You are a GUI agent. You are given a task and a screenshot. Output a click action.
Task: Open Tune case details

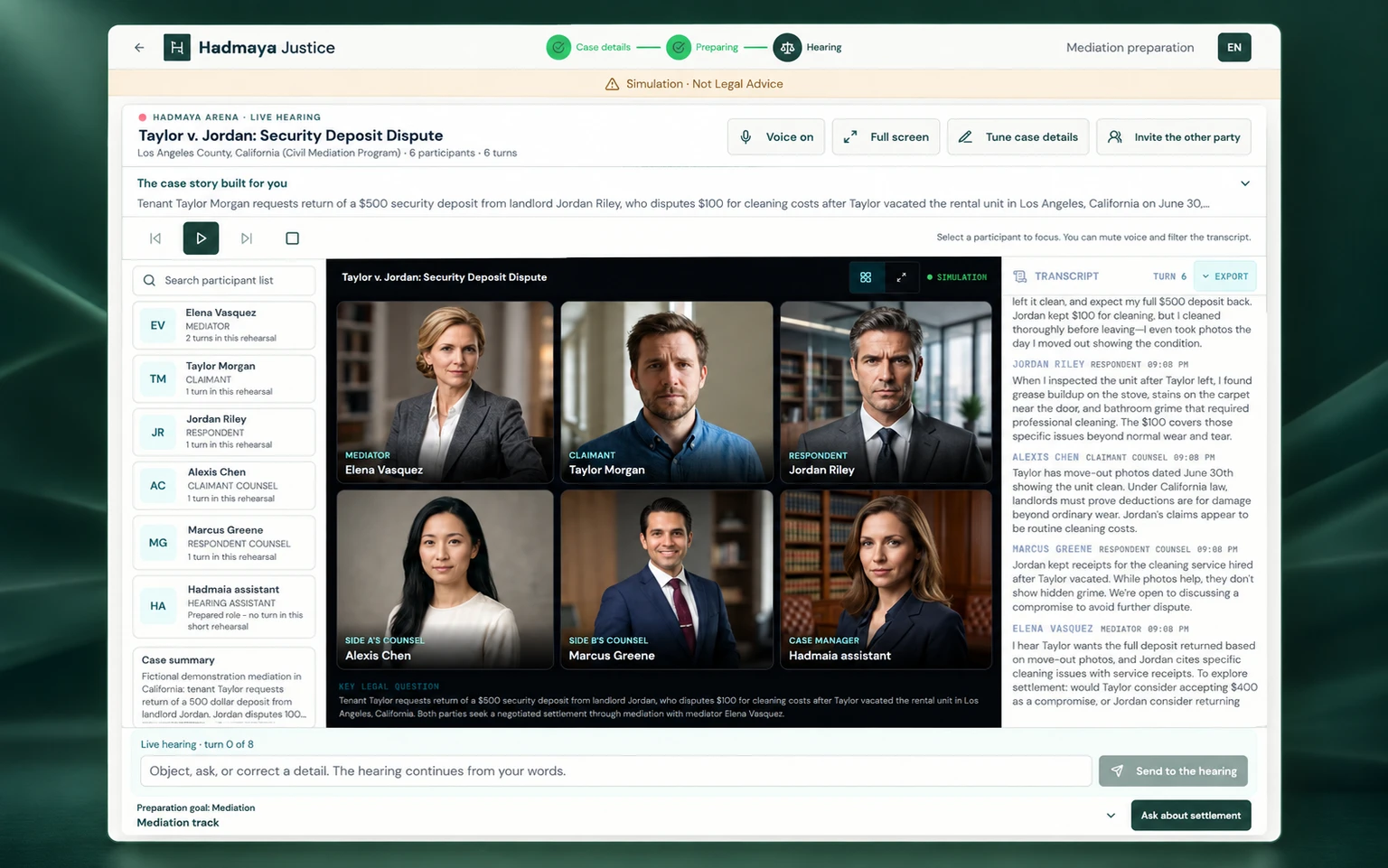point(1018,137)
